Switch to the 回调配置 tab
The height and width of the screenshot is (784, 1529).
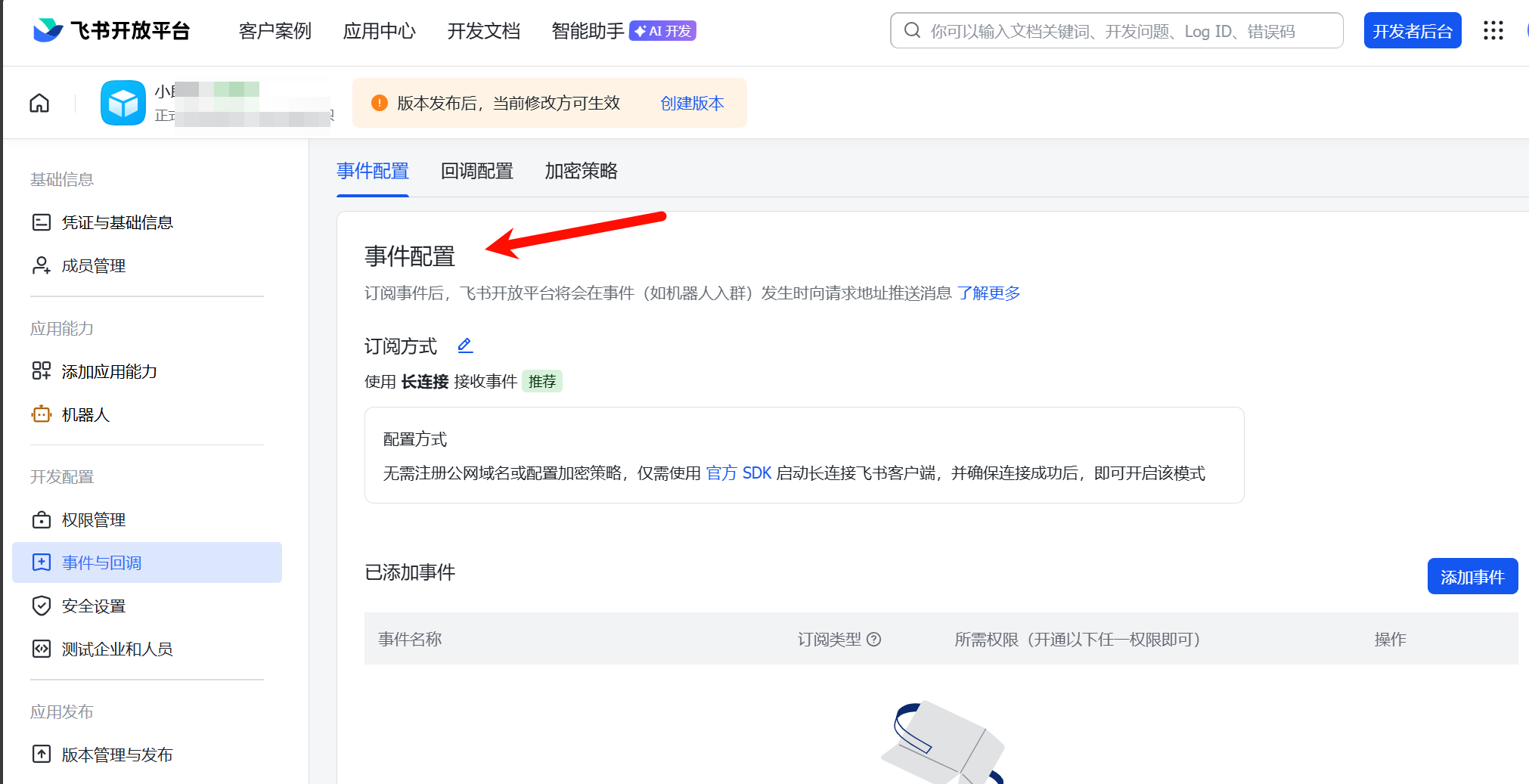coord(476,171)
